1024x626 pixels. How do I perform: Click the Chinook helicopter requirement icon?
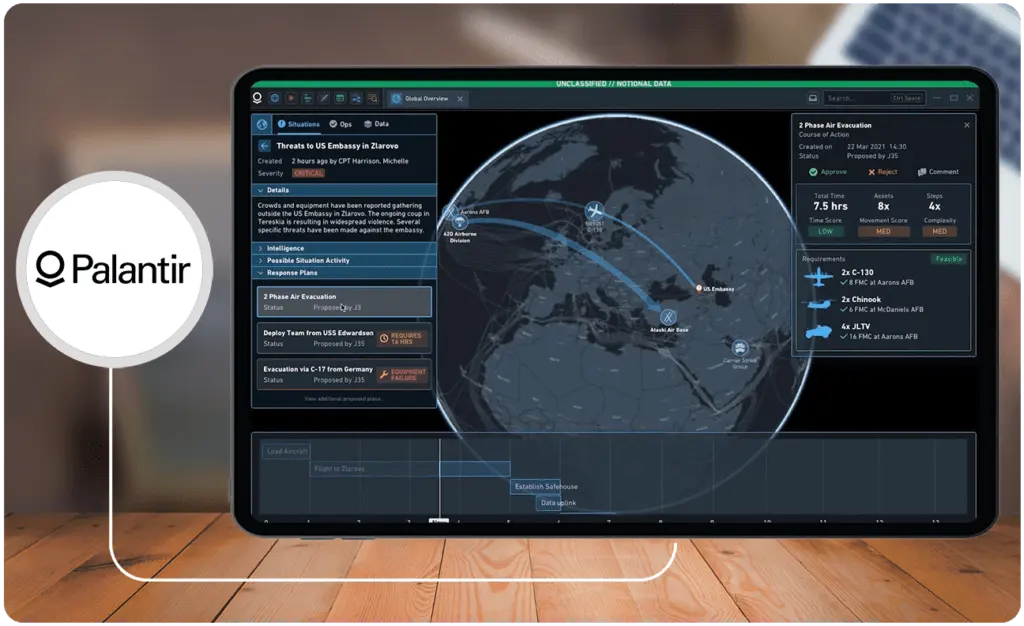[819, 304]
